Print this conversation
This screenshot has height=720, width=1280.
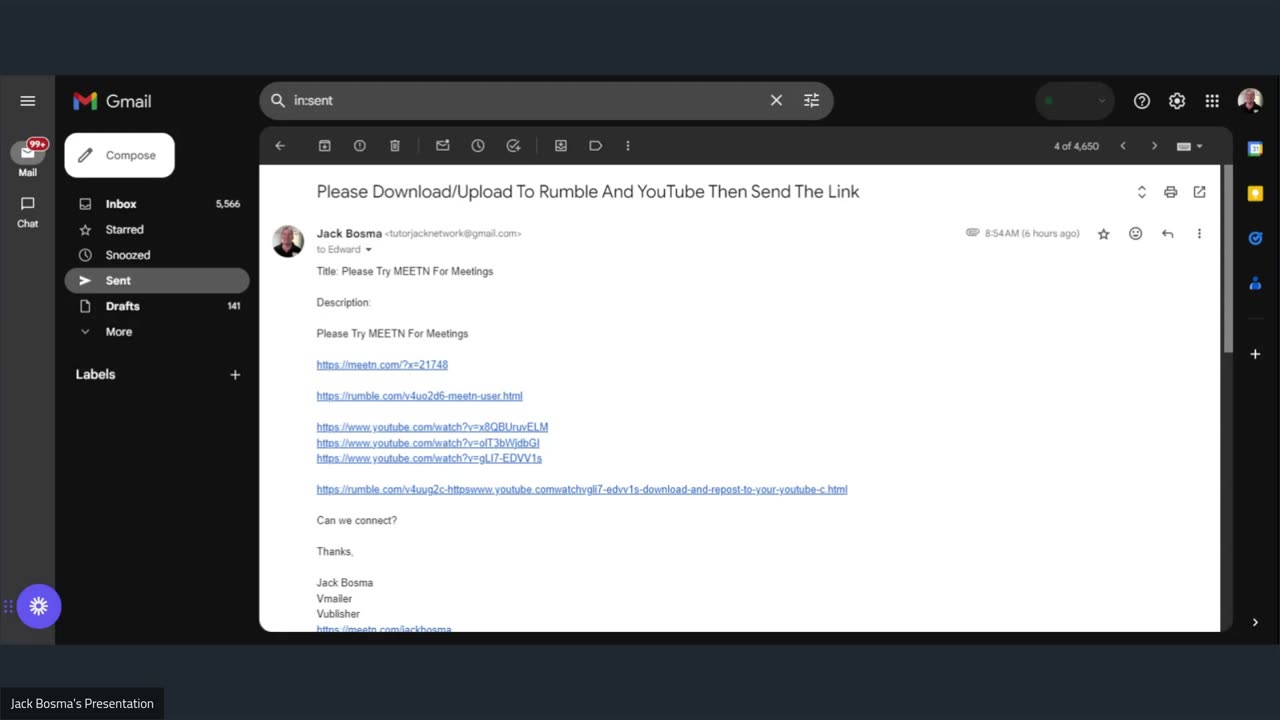point(1170,192)
